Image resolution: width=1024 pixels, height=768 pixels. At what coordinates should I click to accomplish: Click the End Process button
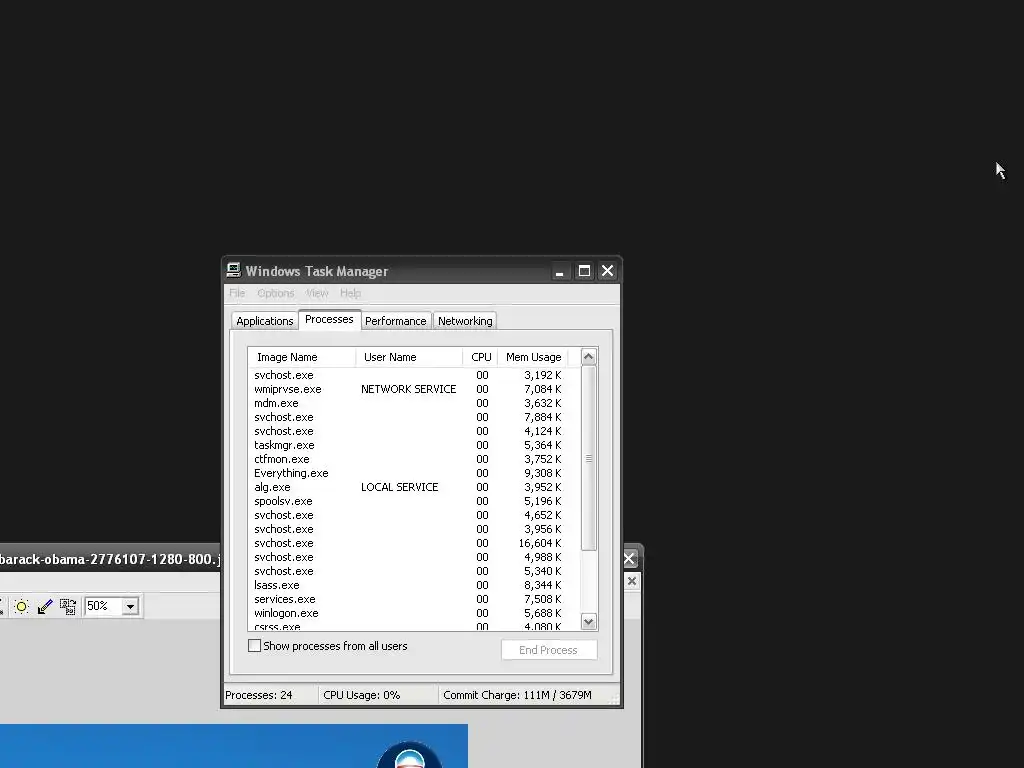[549, 650]
